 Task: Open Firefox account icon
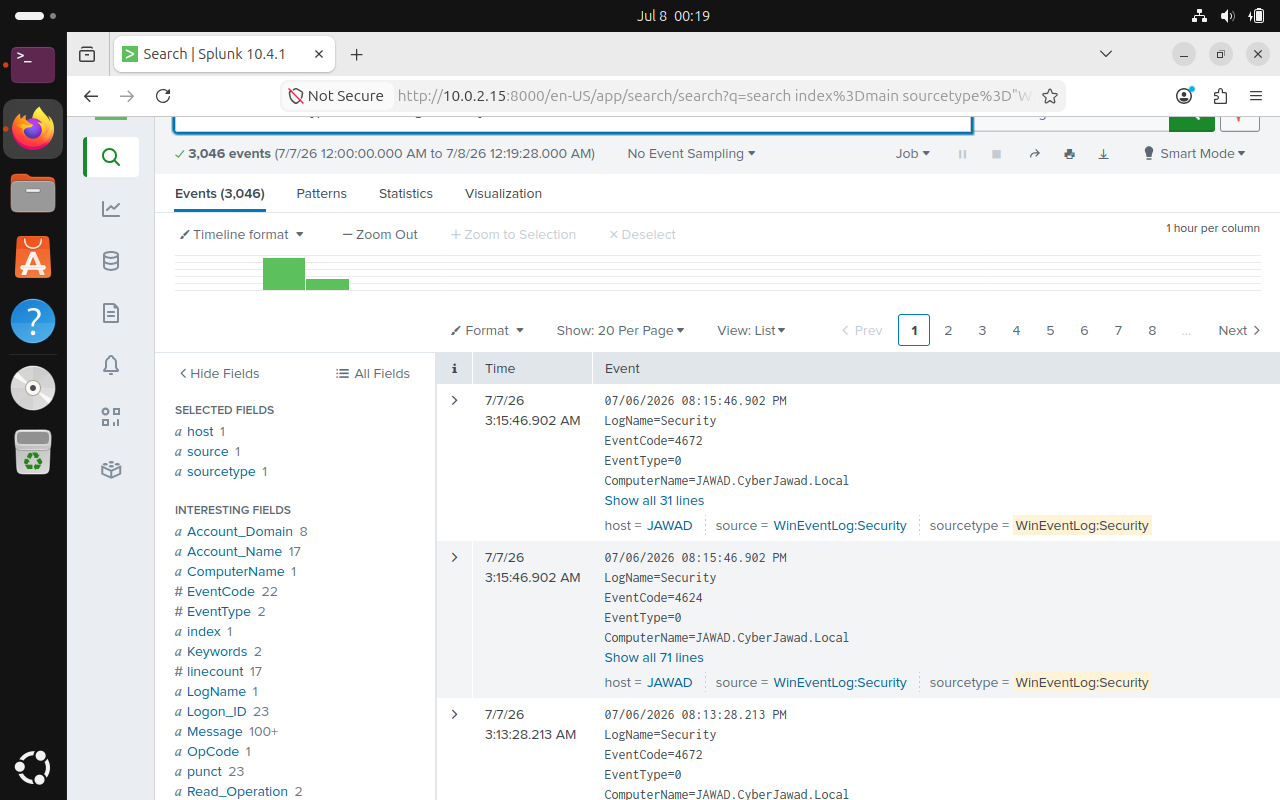(1184, 96)
